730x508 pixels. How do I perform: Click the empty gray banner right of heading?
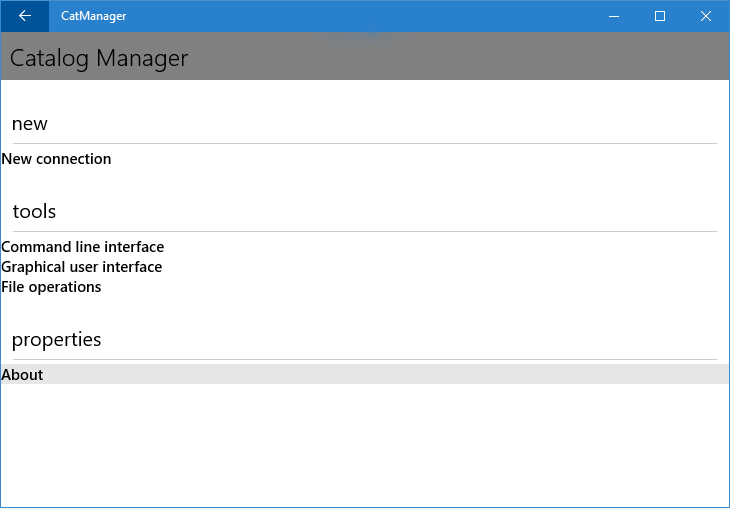tap(460, 57)
